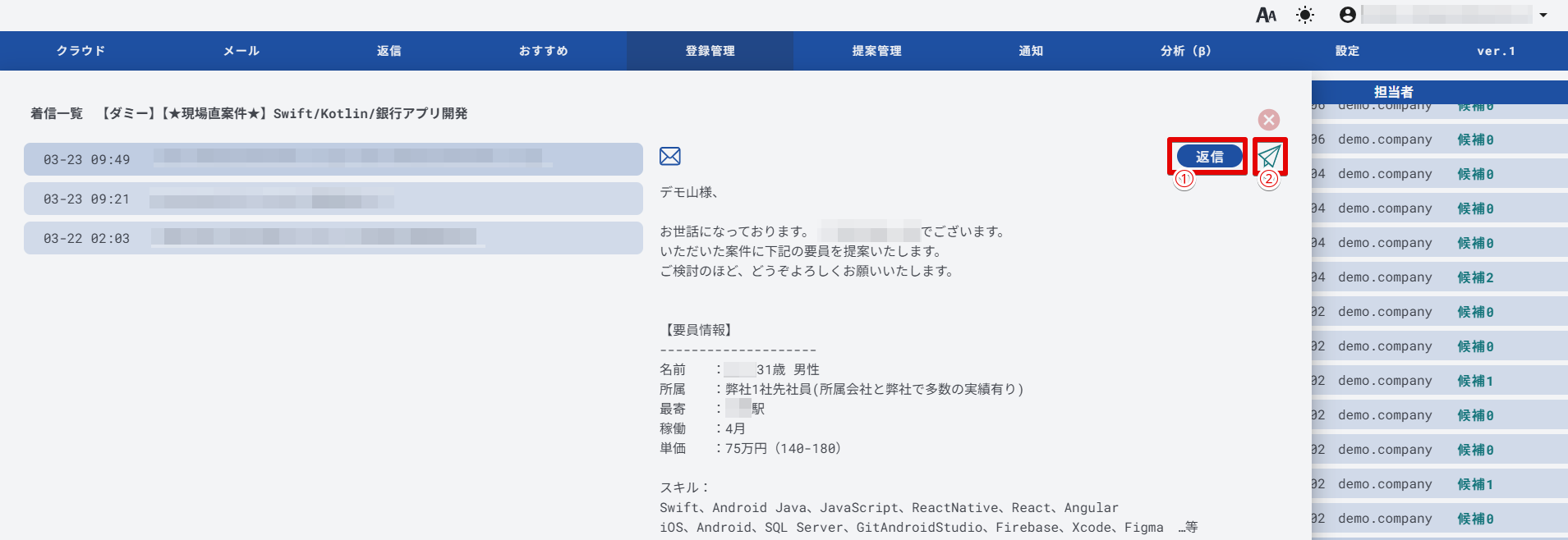Switch to the メール tab

point(241,51)
